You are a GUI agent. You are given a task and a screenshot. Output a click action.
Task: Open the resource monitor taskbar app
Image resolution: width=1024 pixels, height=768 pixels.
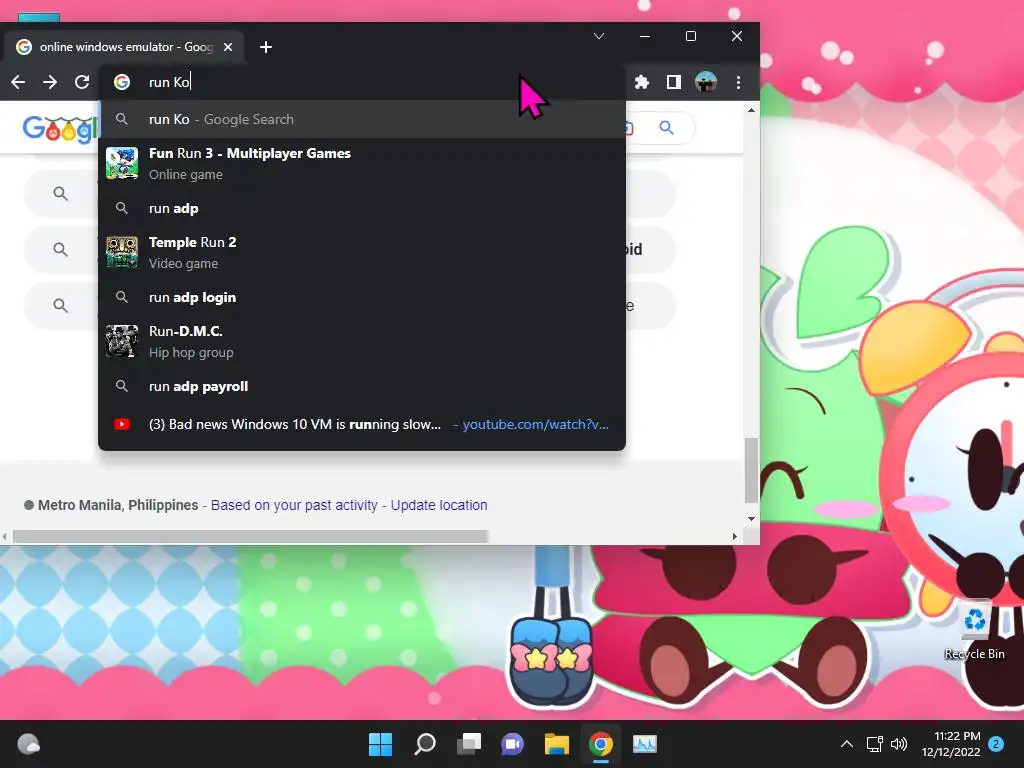click(645, 744)
